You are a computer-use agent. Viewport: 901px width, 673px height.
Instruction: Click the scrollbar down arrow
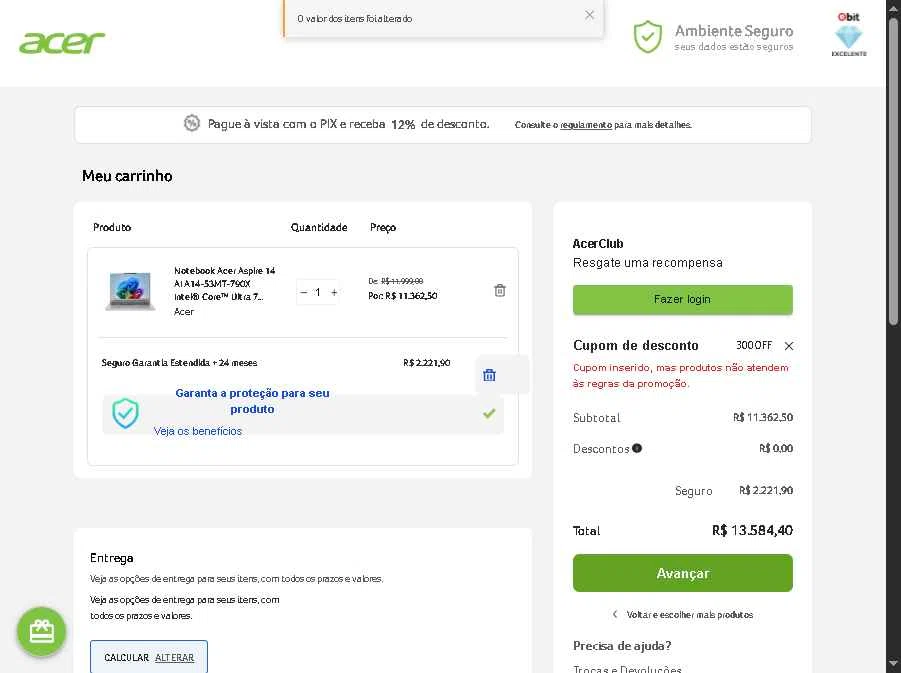click(x=893, y=664)
